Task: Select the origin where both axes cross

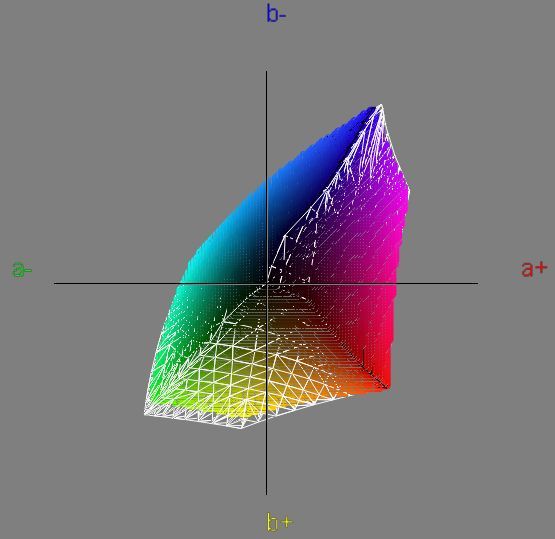Action: coord(267,283)
